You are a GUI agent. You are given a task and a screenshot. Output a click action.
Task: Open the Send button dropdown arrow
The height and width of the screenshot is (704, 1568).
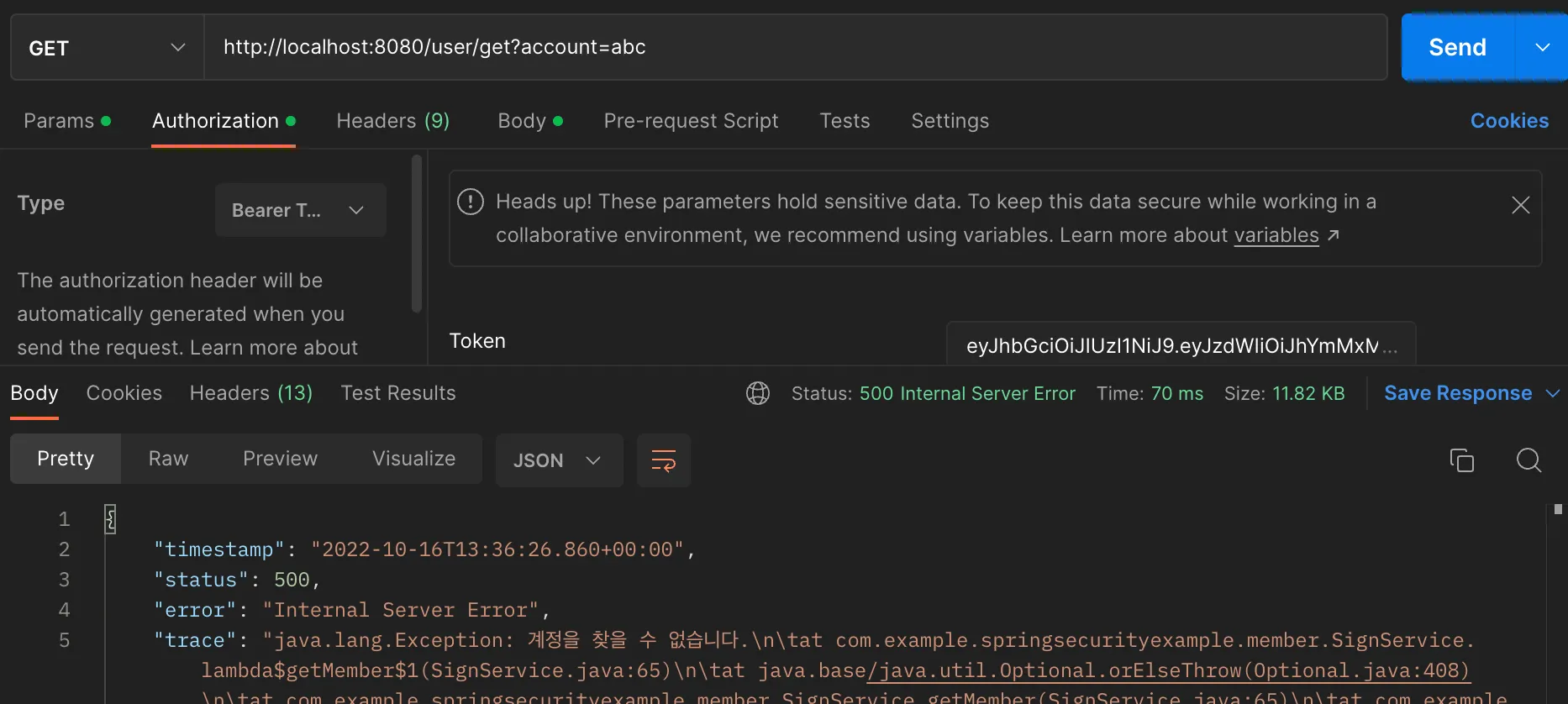[1542, 48]
